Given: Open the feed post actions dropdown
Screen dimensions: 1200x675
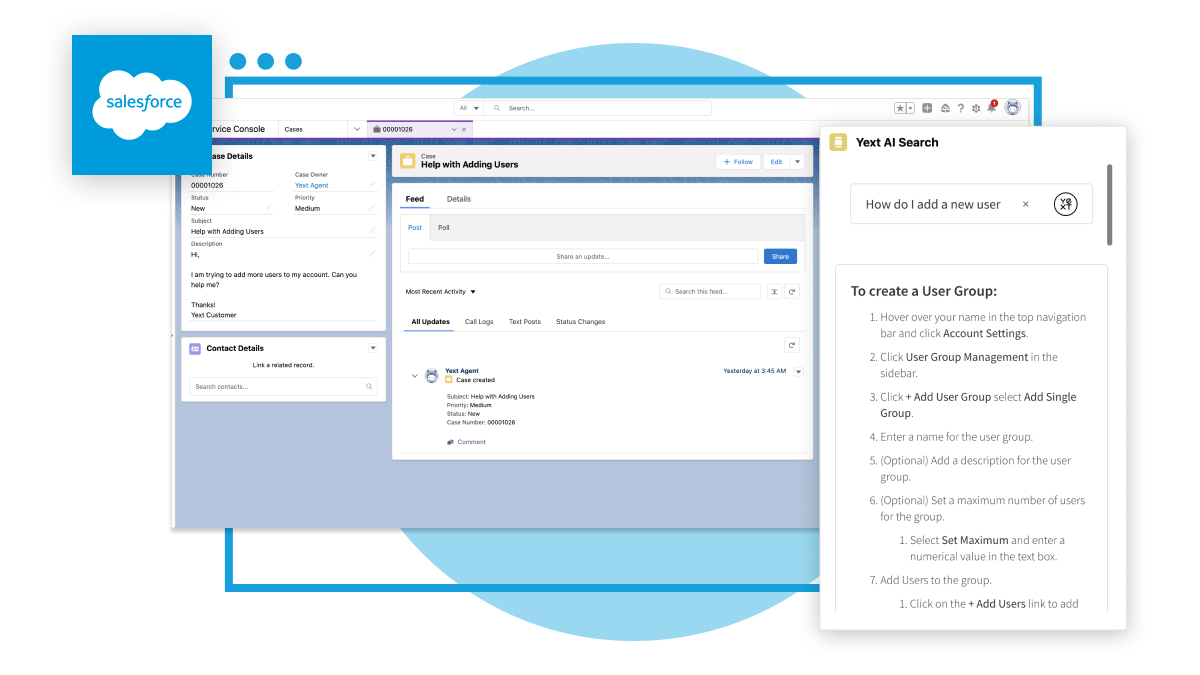Looking at the screenshot, I should click(x=798, y=371).
